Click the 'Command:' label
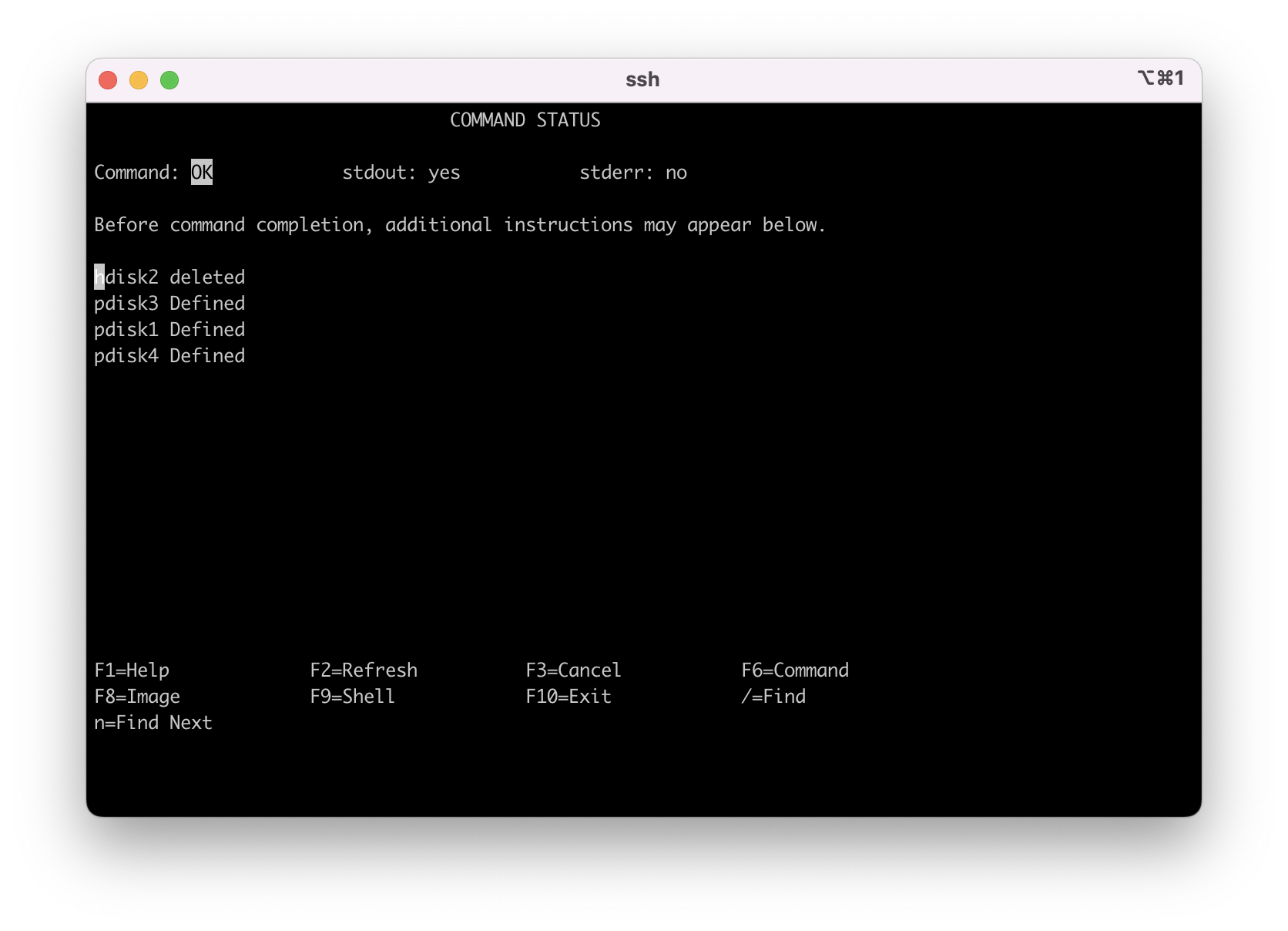Viewport: 1288px width, 931px height. 136,173
